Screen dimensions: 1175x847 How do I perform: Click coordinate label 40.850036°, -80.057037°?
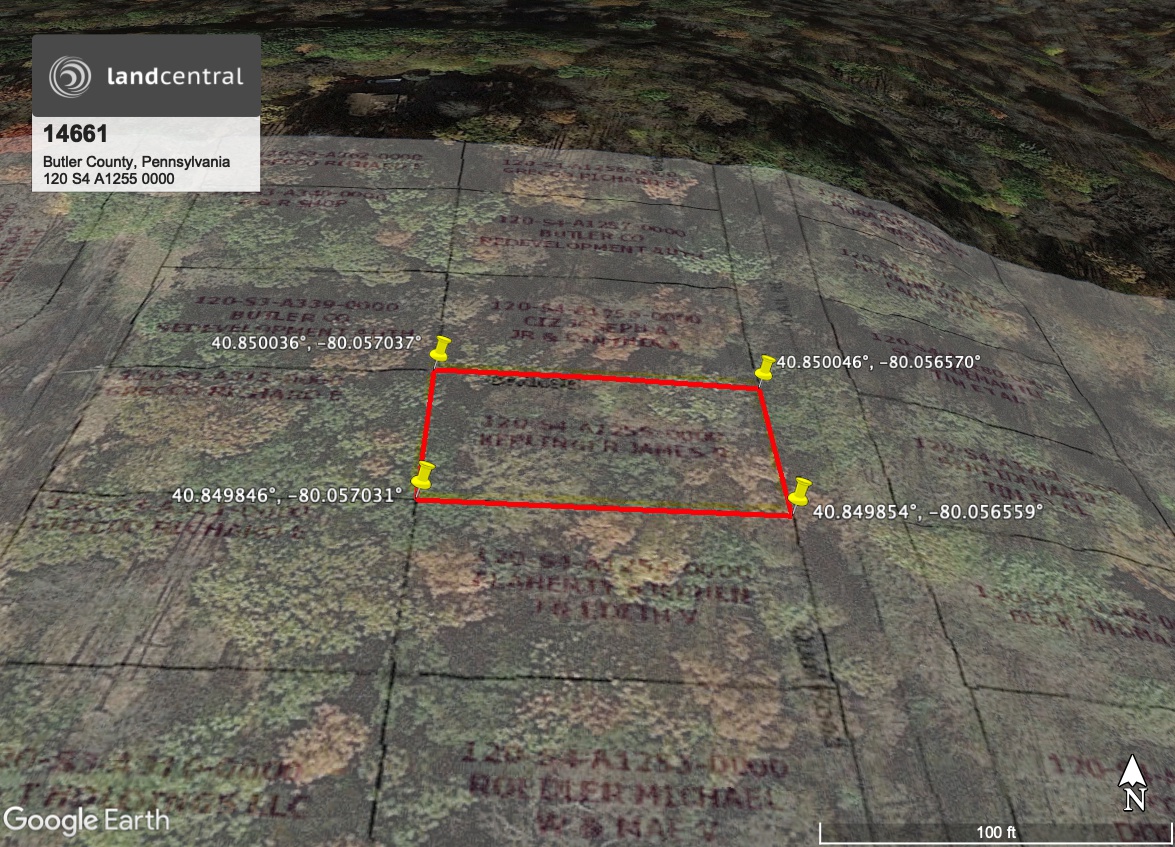coord(315,342)
